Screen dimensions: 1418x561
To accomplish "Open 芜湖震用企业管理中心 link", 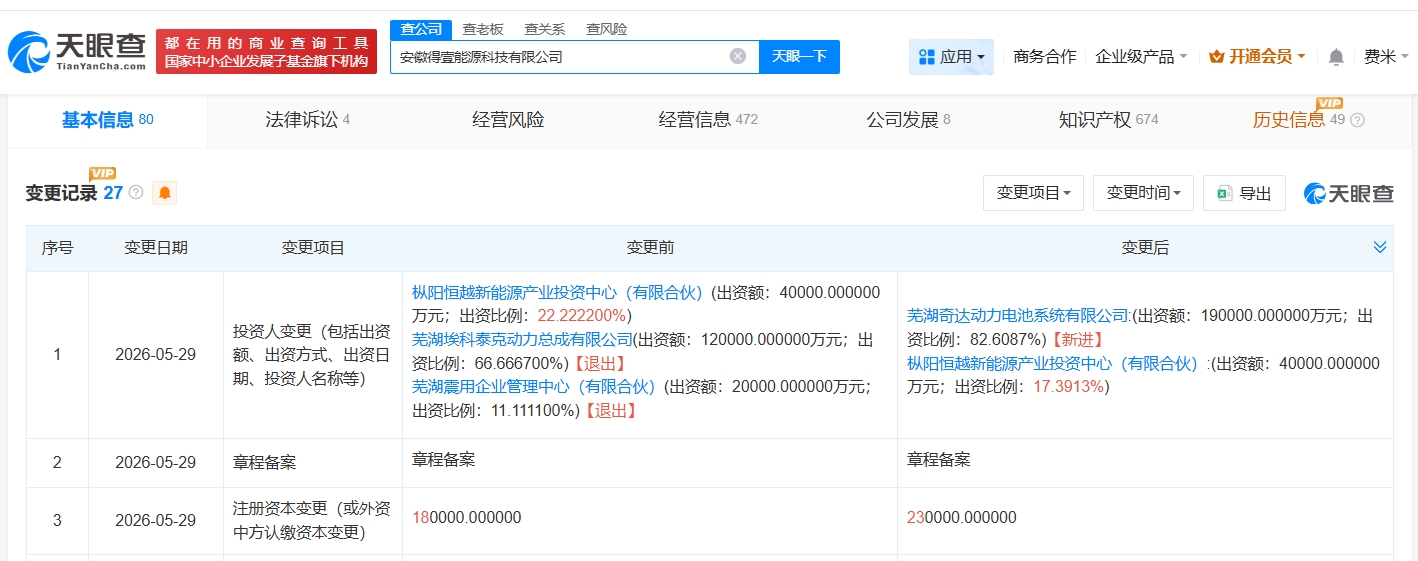I will 534,386.
